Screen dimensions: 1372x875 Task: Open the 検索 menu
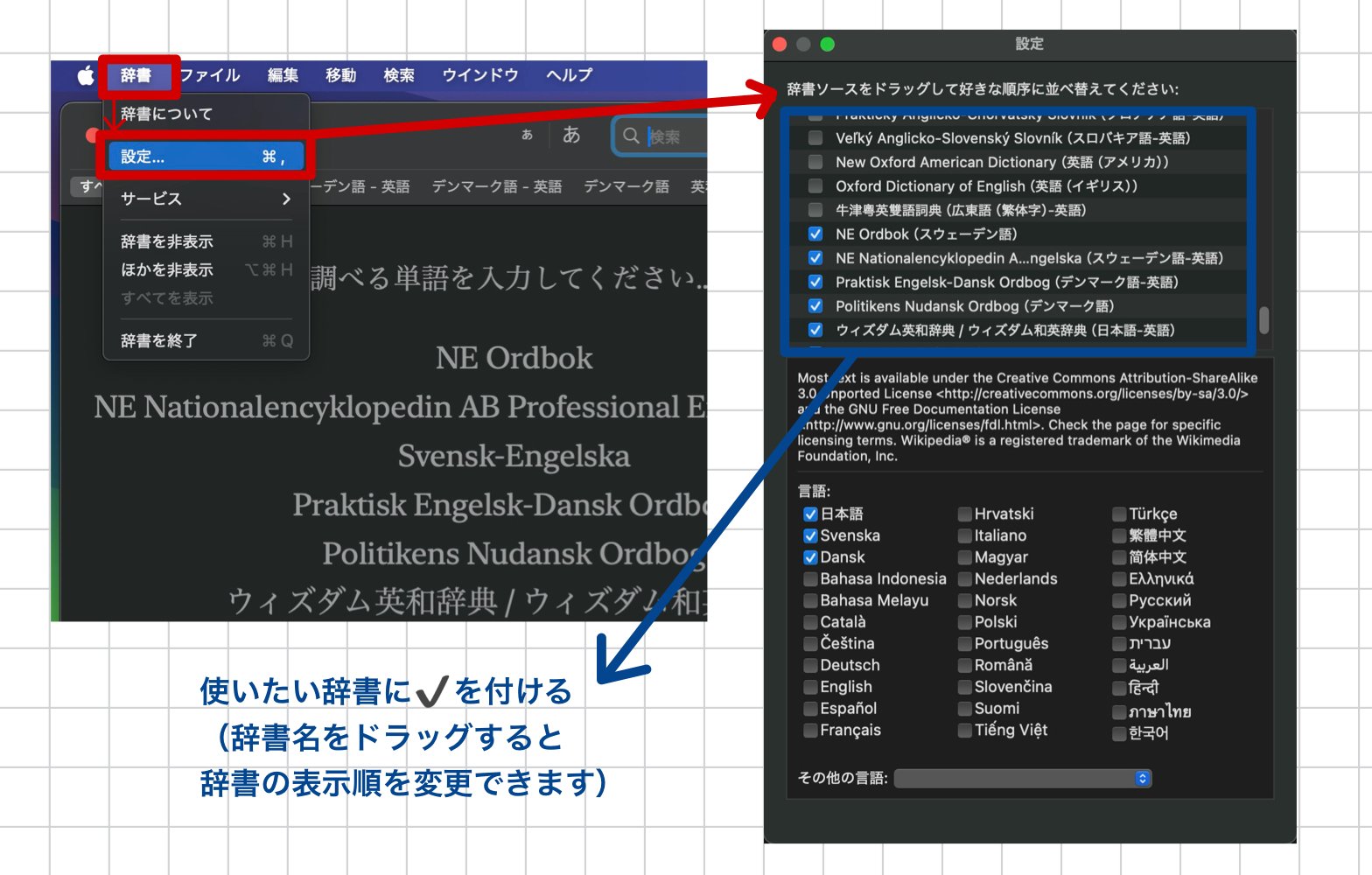[399, 75]
